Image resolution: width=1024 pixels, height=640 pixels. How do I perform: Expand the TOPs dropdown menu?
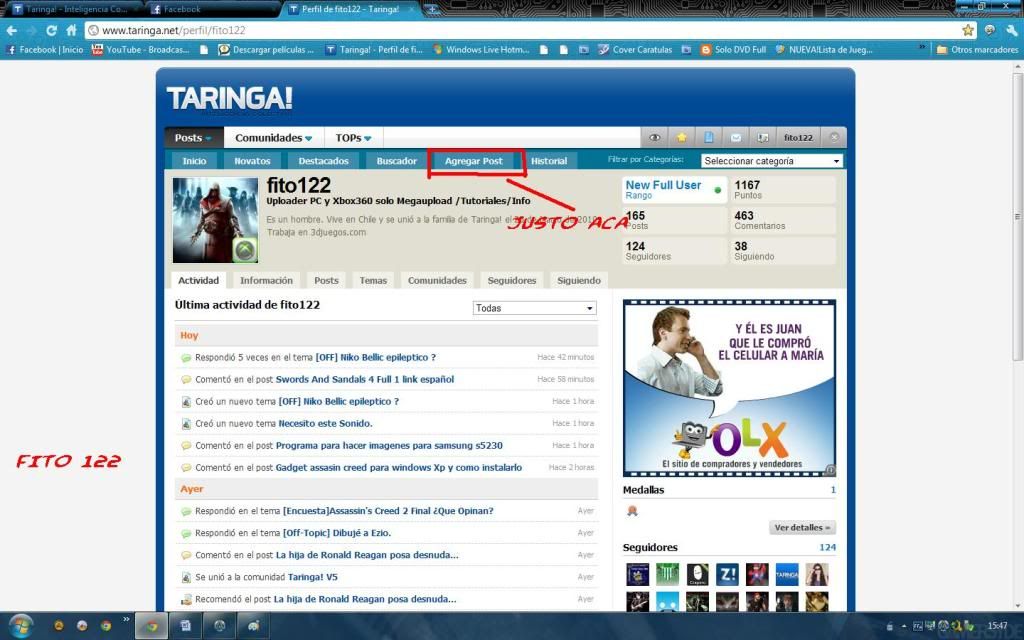353,138
